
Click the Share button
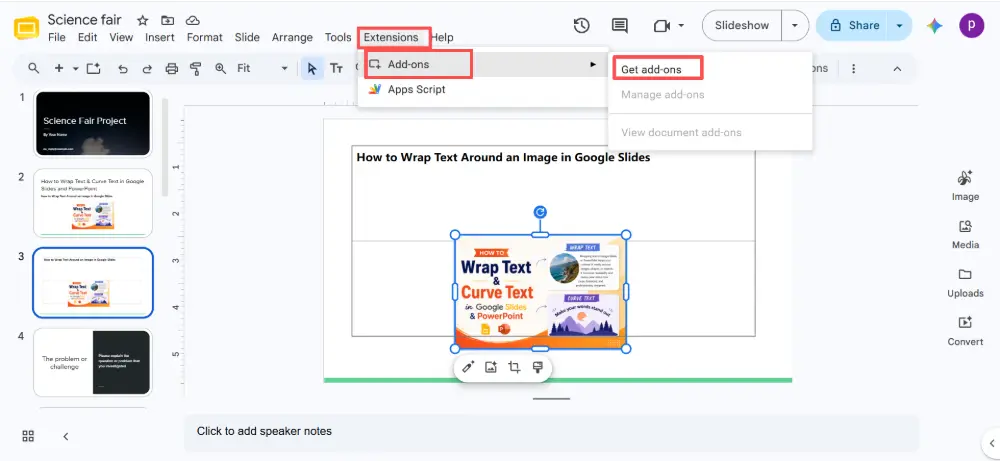click(853, 26)
